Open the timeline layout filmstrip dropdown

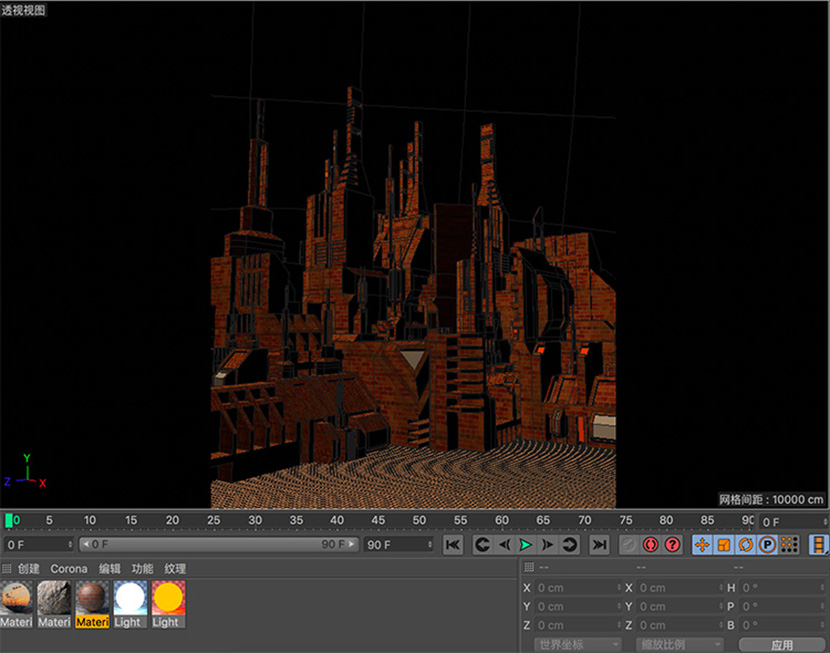(819, 545)
